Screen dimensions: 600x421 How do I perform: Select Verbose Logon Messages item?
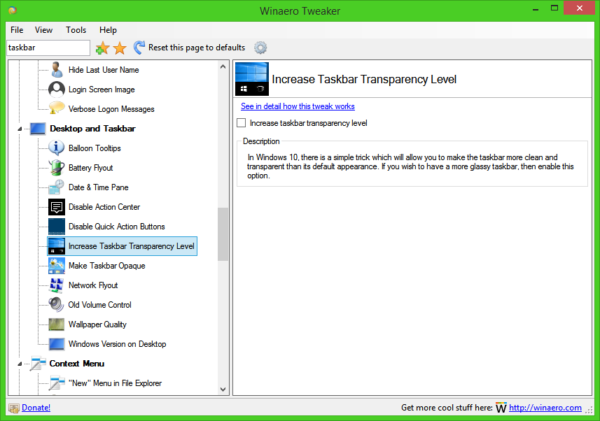pyautogui.click(x=111, y=109)
